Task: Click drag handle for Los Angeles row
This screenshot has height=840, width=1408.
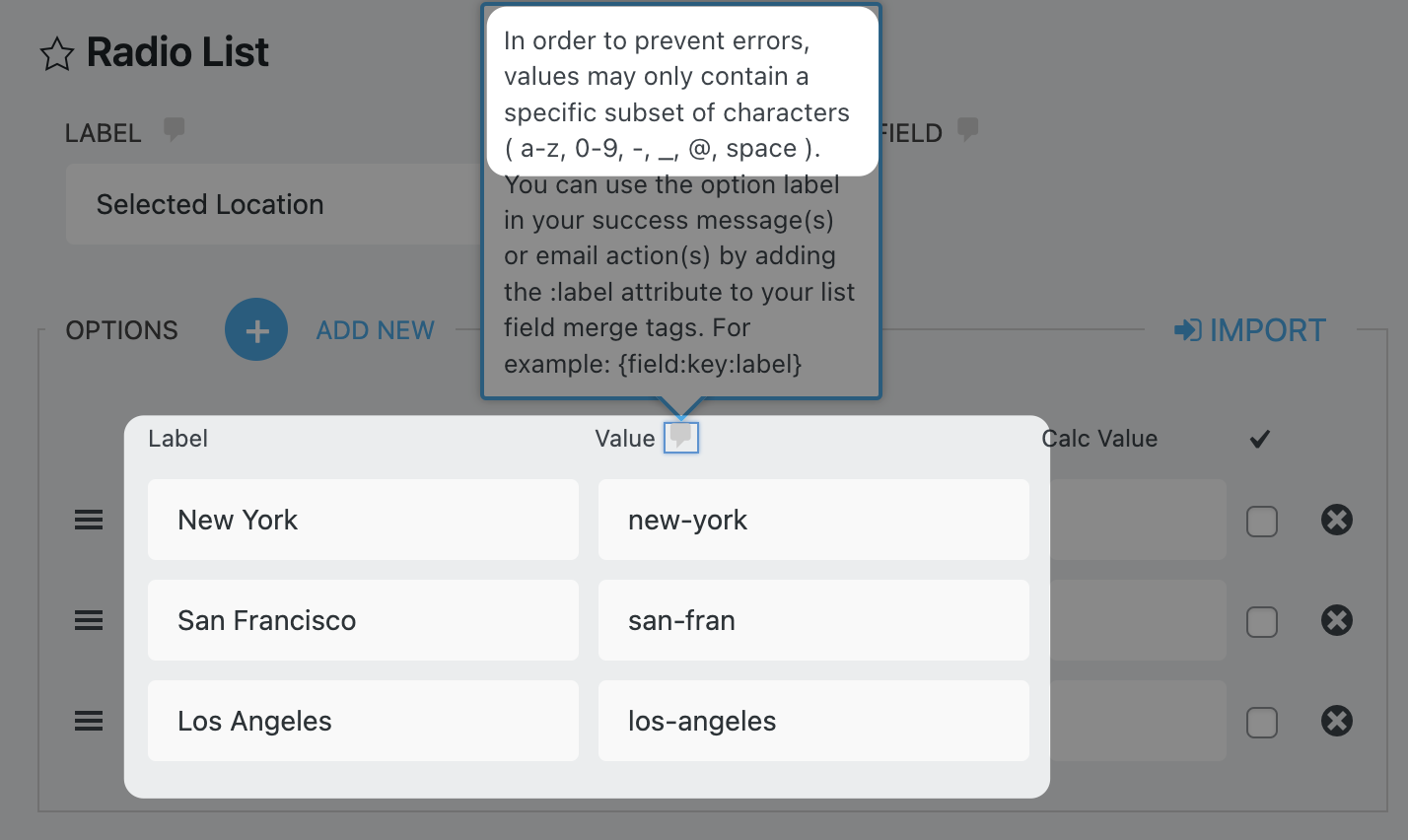Action: coord(89,721)
